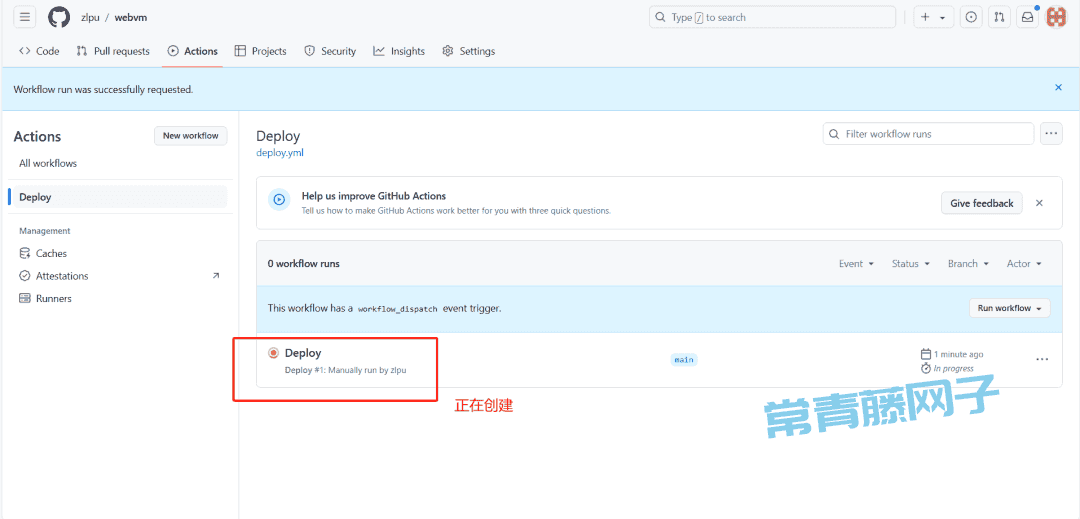Go to GitHub home via Octocat logo
Image resolution: width=1080 pixels, height=519 pixels.
click(59, 17)
